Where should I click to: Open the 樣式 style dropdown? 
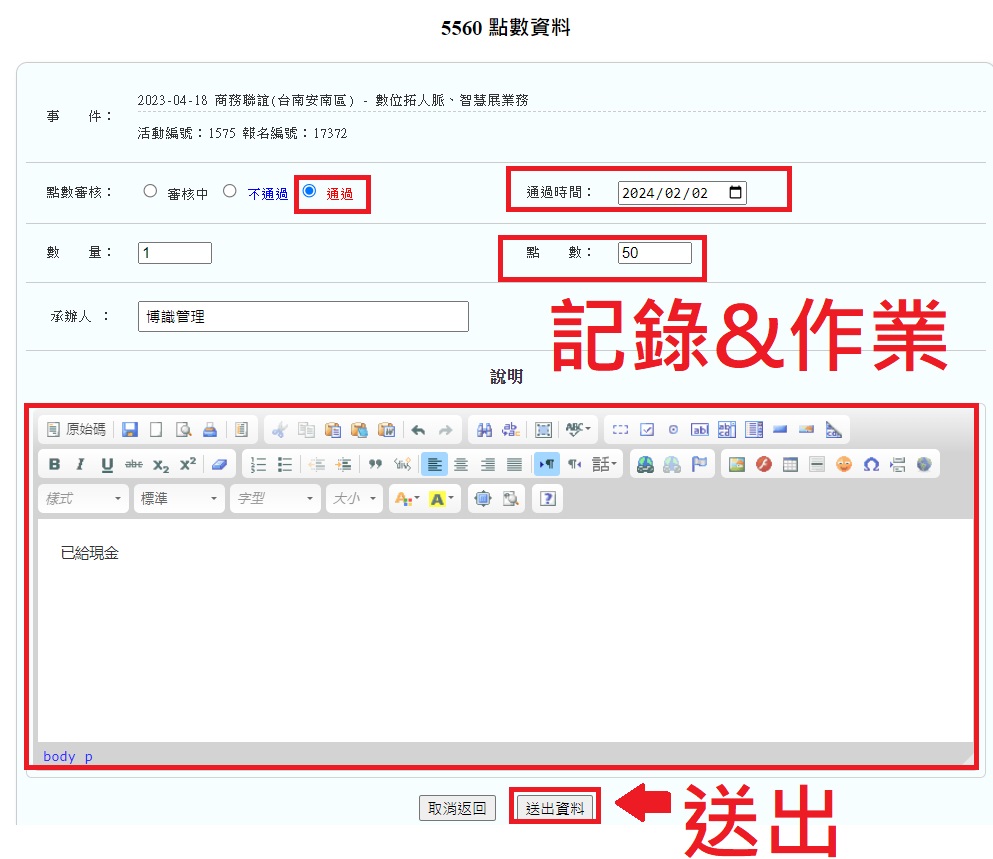(x=84, y=498)
